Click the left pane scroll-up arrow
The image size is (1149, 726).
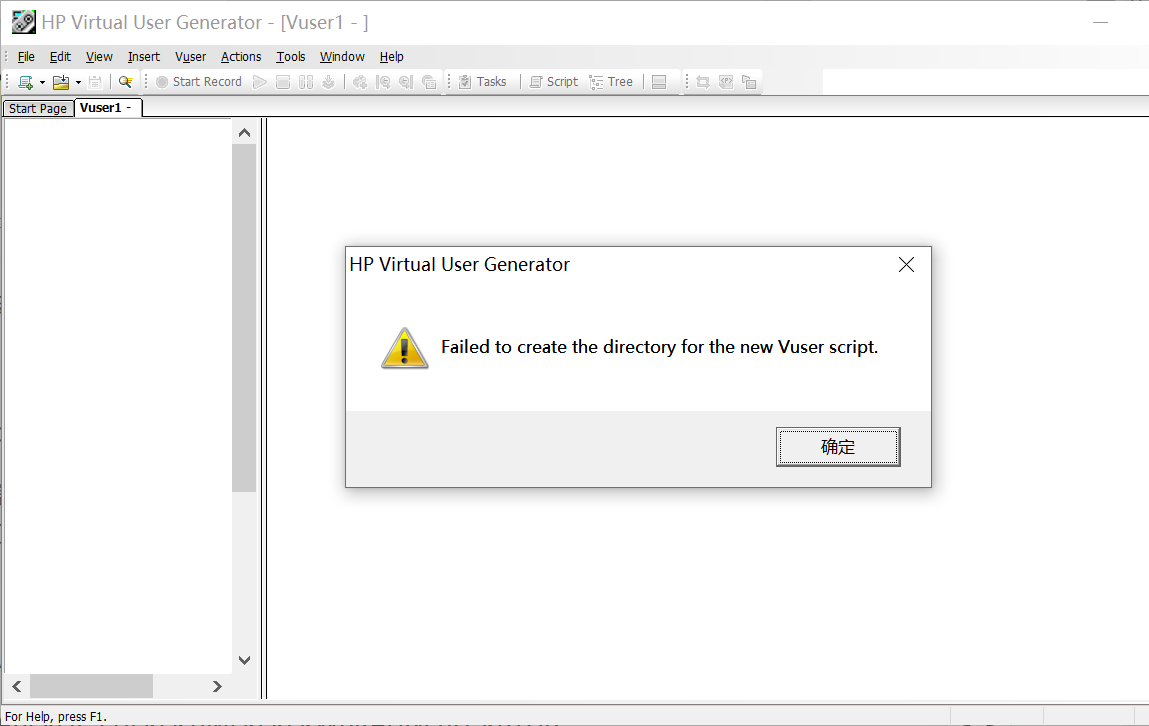click(x=245, y=133)
